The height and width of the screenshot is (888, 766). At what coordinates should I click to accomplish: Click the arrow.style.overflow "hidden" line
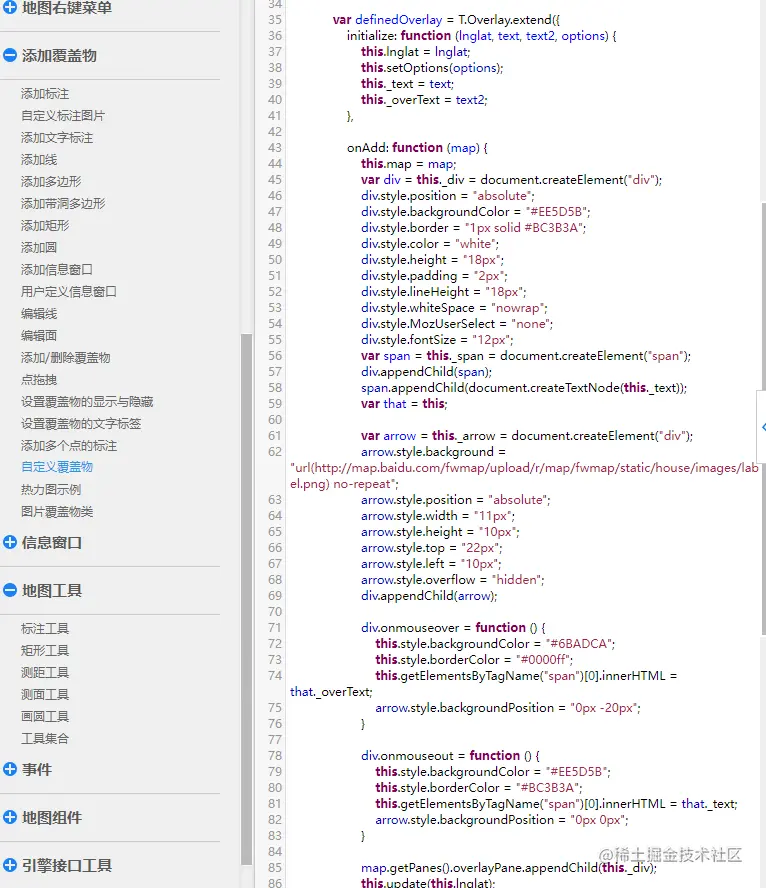[x=453, y=580]
